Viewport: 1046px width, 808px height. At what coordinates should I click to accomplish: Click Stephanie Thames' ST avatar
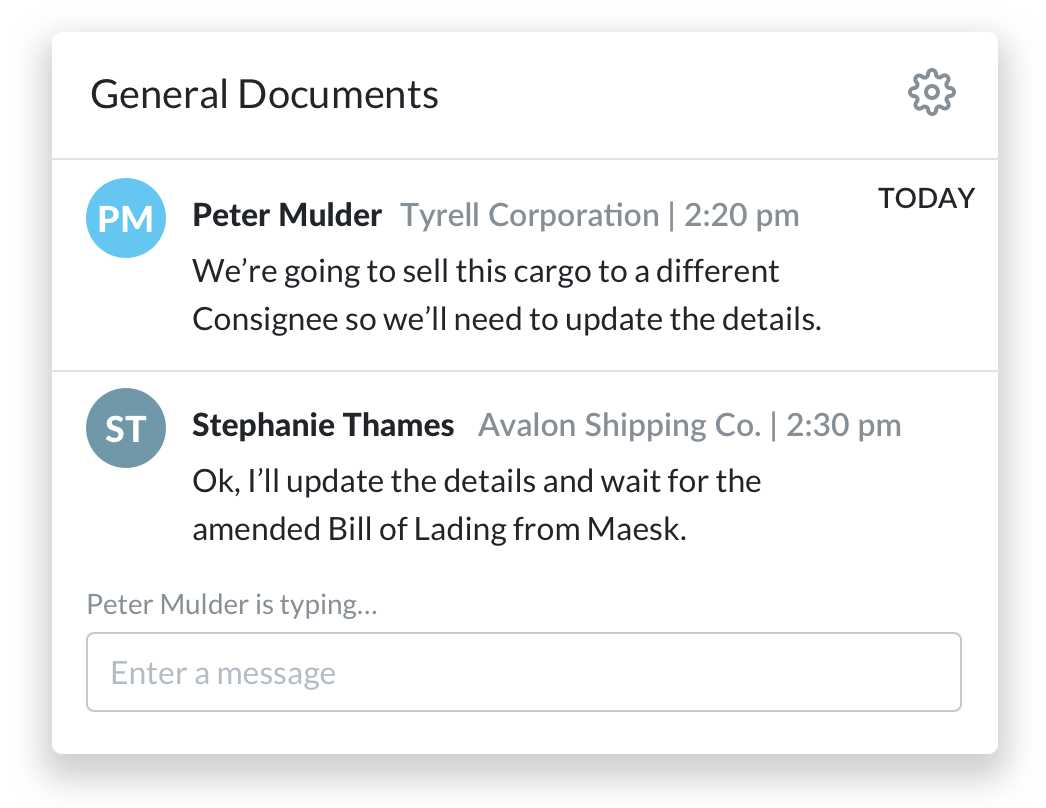click(126, 428)
